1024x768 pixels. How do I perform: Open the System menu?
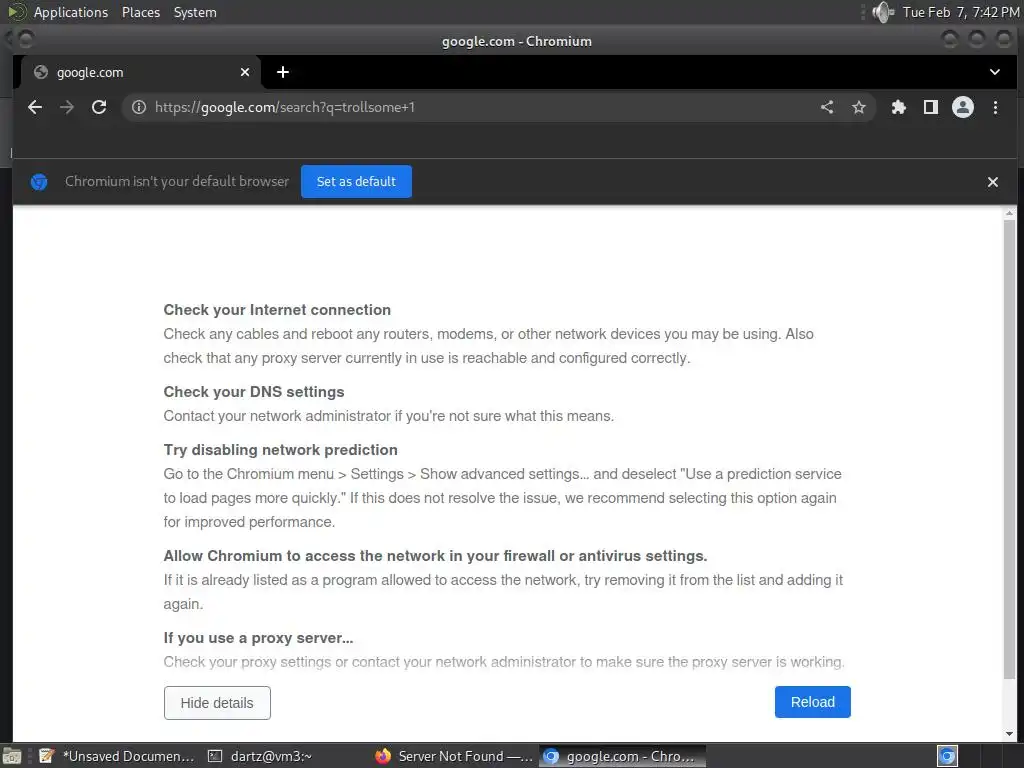click(195, 12)
